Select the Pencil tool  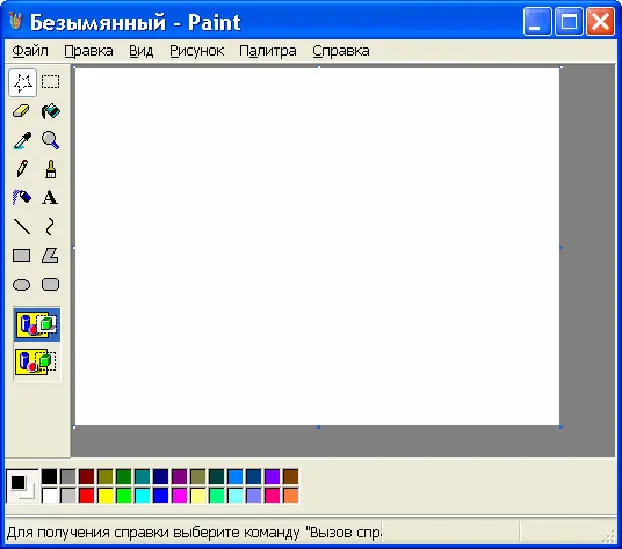pos(22,169)
